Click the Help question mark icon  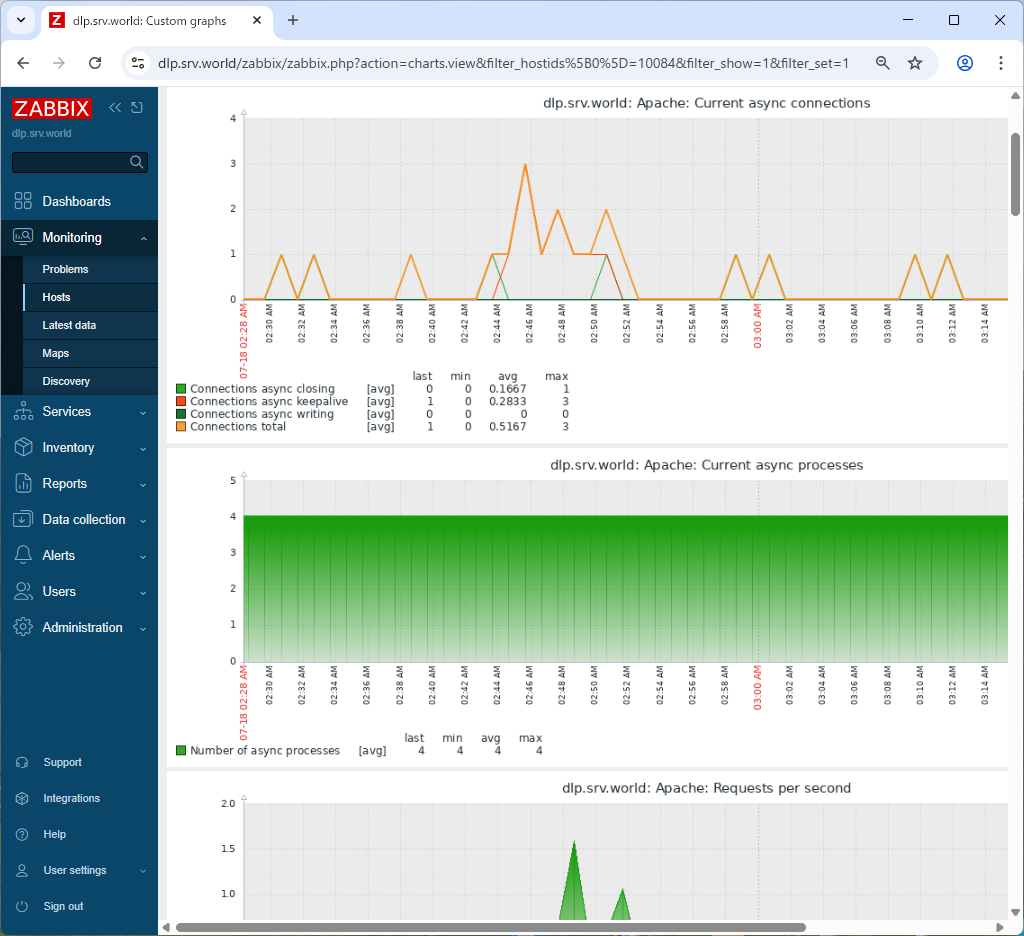[22, 834]
